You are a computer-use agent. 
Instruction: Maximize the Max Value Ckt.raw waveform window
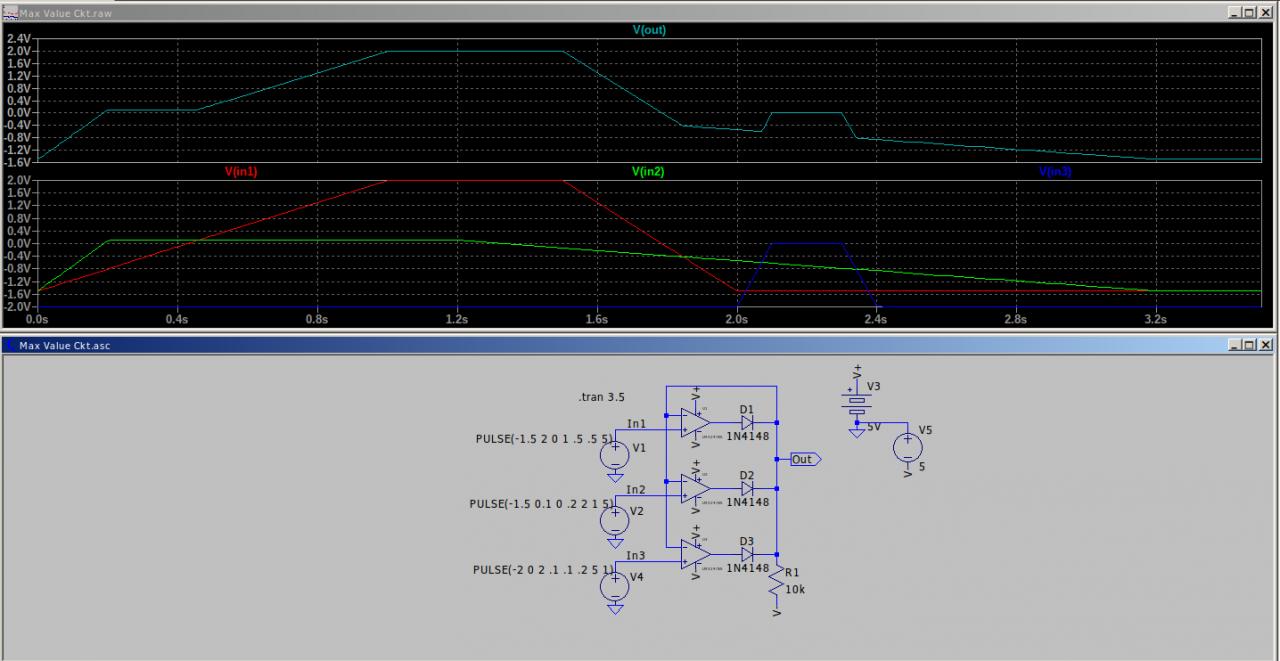coord(1249,14)
